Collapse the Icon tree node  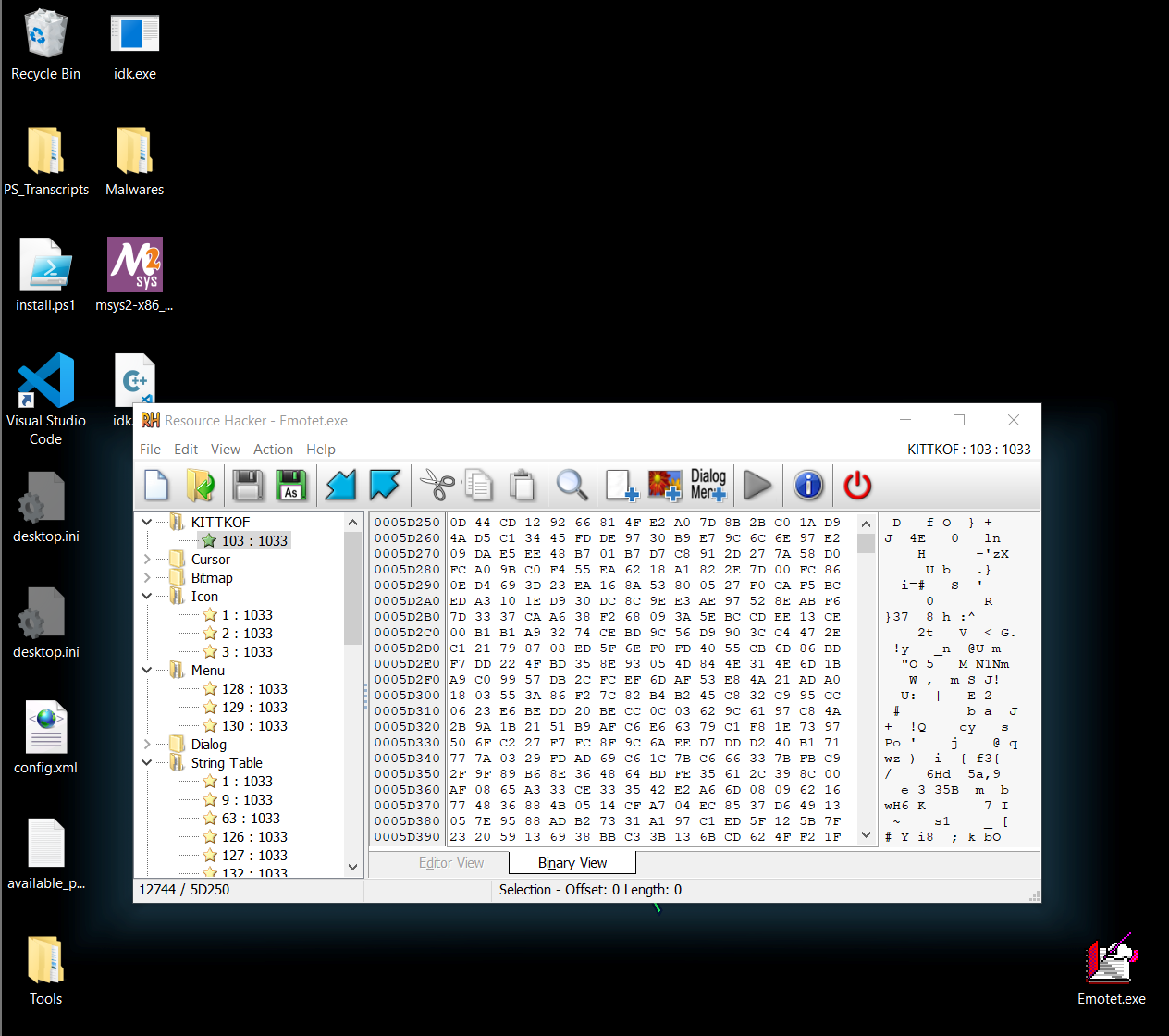click(147, 597)
